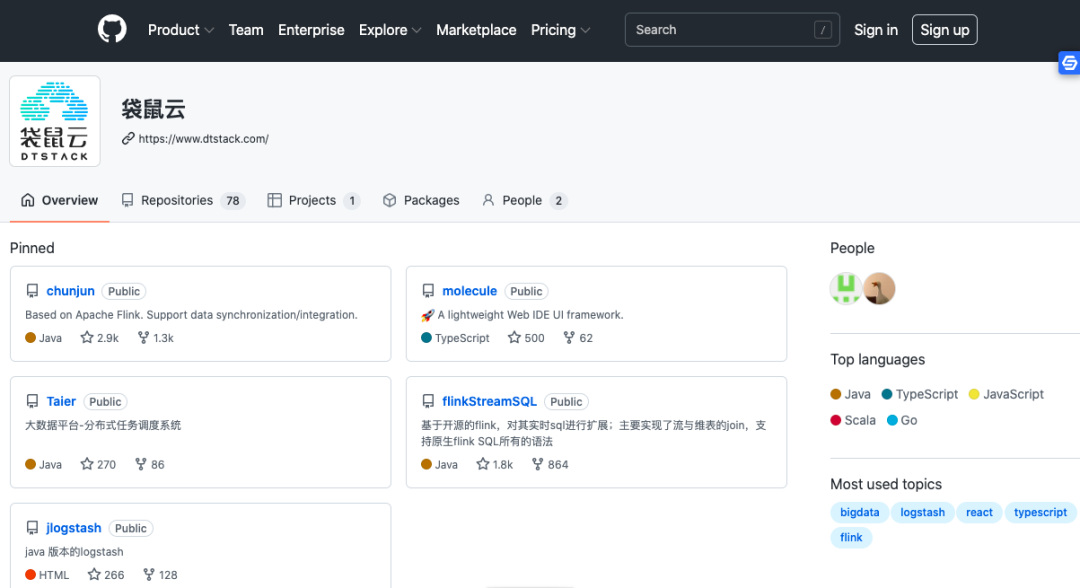Click the fork icon on molecule
This screenshot has height=588, width=1080.
[569, 338]
